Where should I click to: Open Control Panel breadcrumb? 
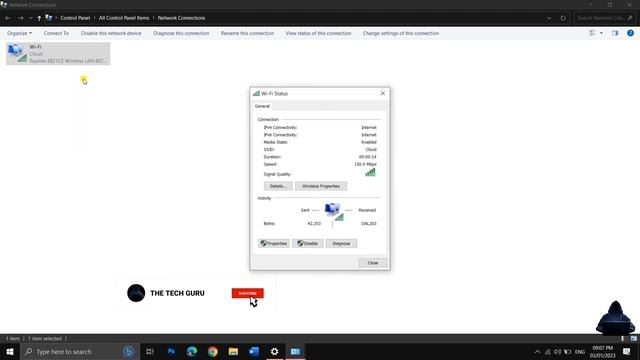75,18
